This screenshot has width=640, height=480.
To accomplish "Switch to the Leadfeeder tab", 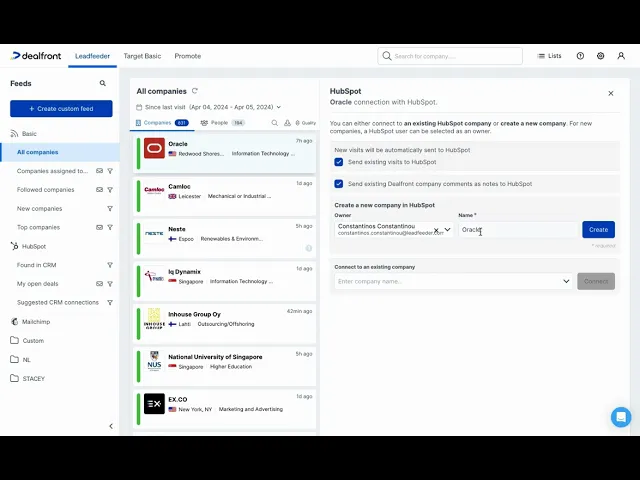I will [92, 56].
